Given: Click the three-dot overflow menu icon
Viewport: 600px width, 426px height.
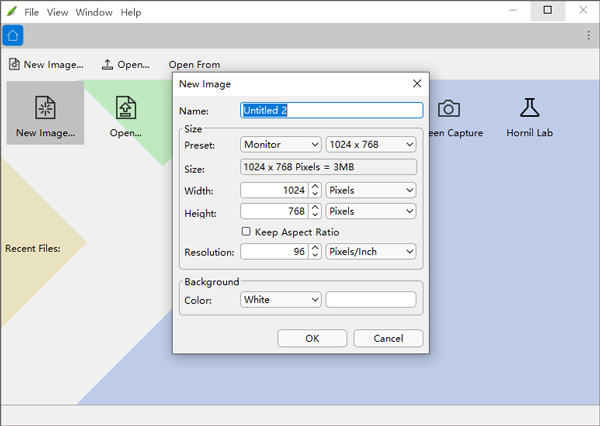Looking at the screenshot, I should (588, 36).
